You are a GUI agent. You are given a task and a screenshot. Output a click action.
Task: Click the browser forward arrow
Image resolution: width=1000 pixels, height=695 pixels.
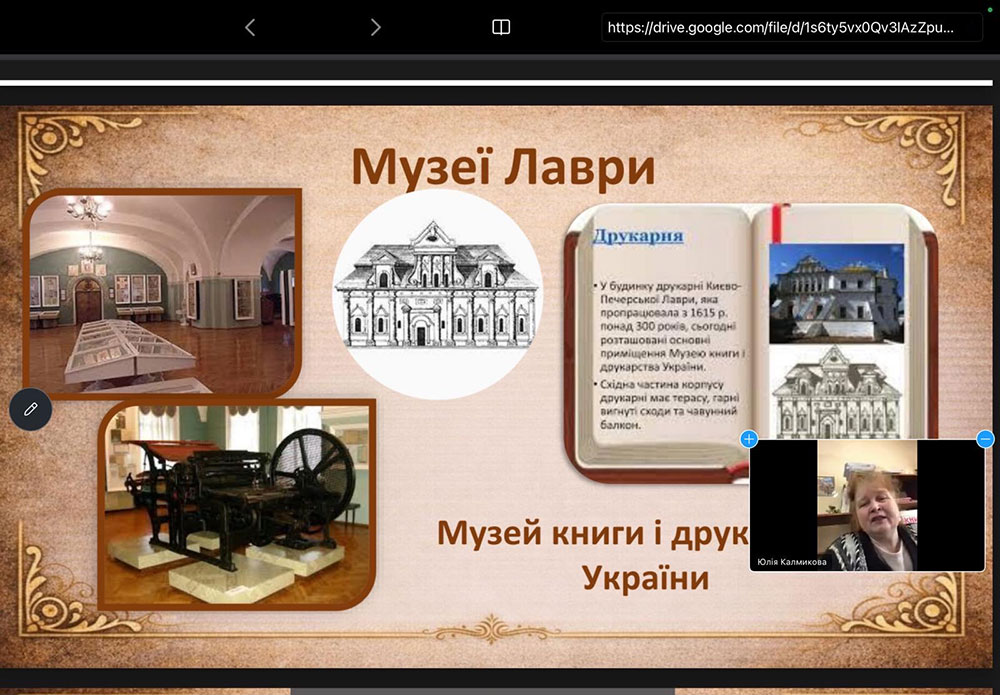coord(375,28)
